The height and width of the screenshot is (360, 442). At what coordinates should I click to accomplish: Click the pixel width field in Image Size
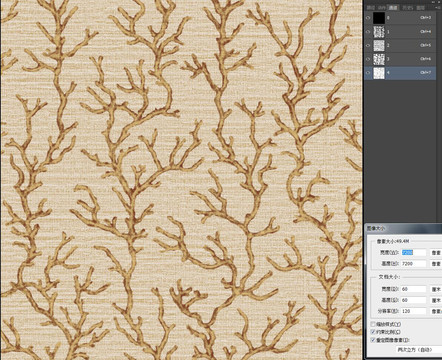point(414,253)
